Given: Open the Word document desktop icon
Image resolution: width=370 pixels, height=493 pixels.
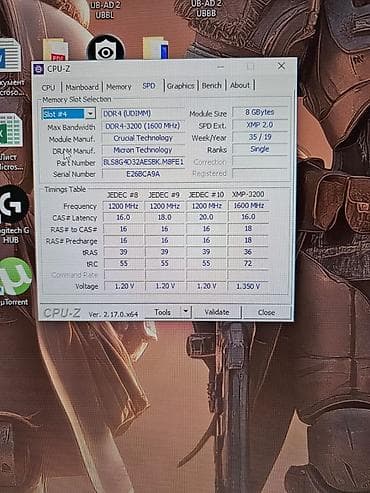Looking at the screenshot, I should point(10,55).
